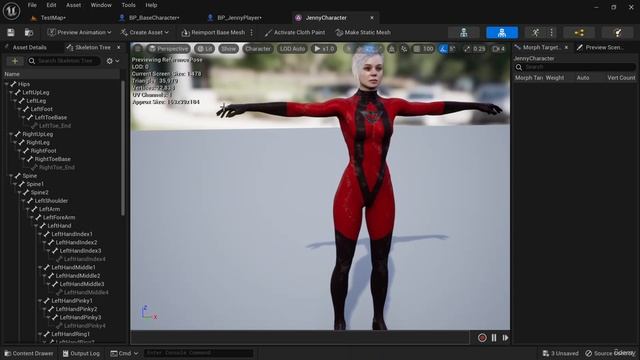The image size is (640, 360).
Task: Open the Perspective view dropdown
Action: (169, 49)
